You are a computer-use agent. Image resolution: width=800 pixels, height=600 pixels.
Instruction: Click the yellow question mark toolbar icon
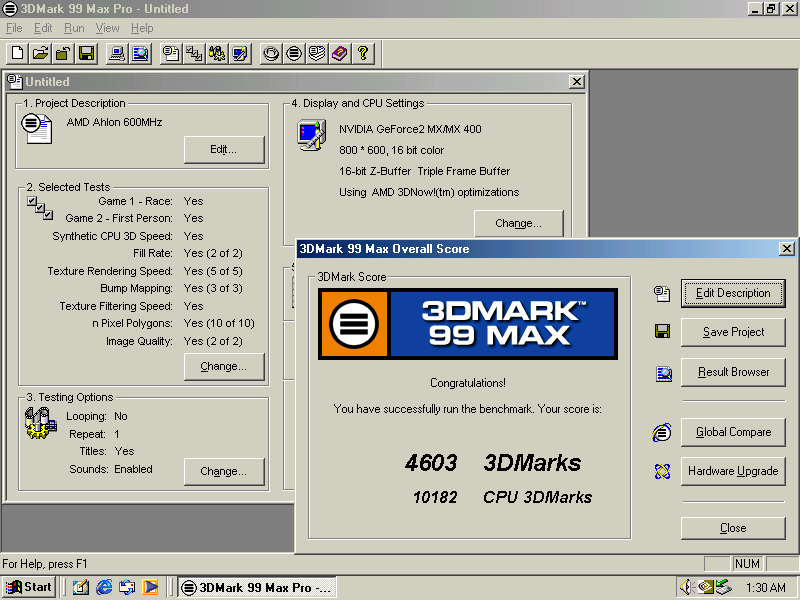pyautogui.click(x=363, y=53)
